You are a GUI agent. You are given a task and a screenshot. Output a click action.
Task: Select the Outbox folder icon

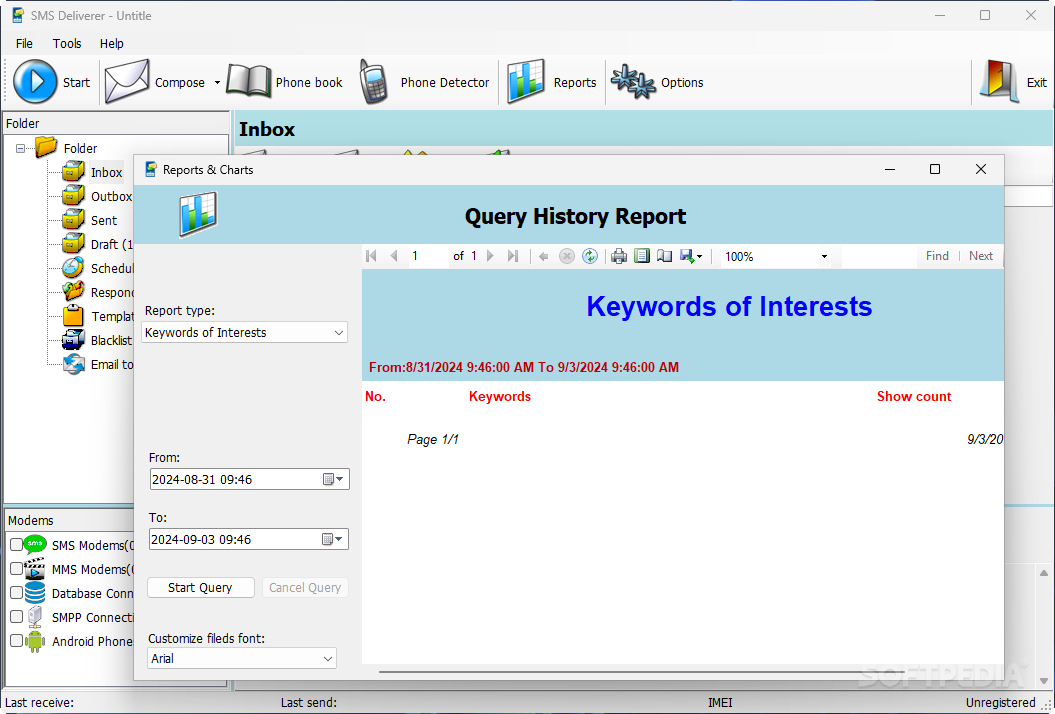pyautogui.click(x=73, y=196)
